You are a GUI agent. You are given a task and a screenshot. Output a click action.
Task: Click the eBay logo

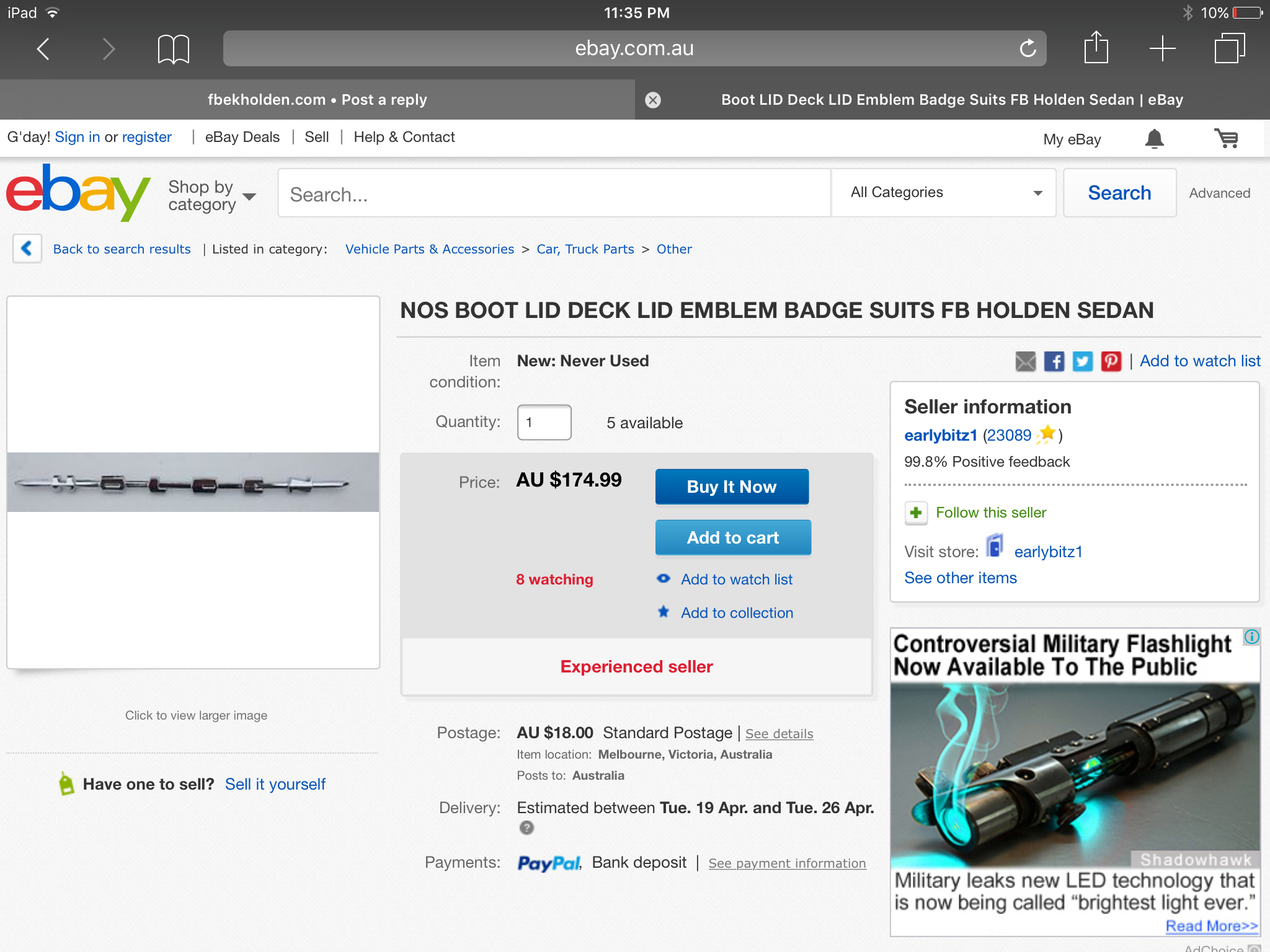point(78,192)
